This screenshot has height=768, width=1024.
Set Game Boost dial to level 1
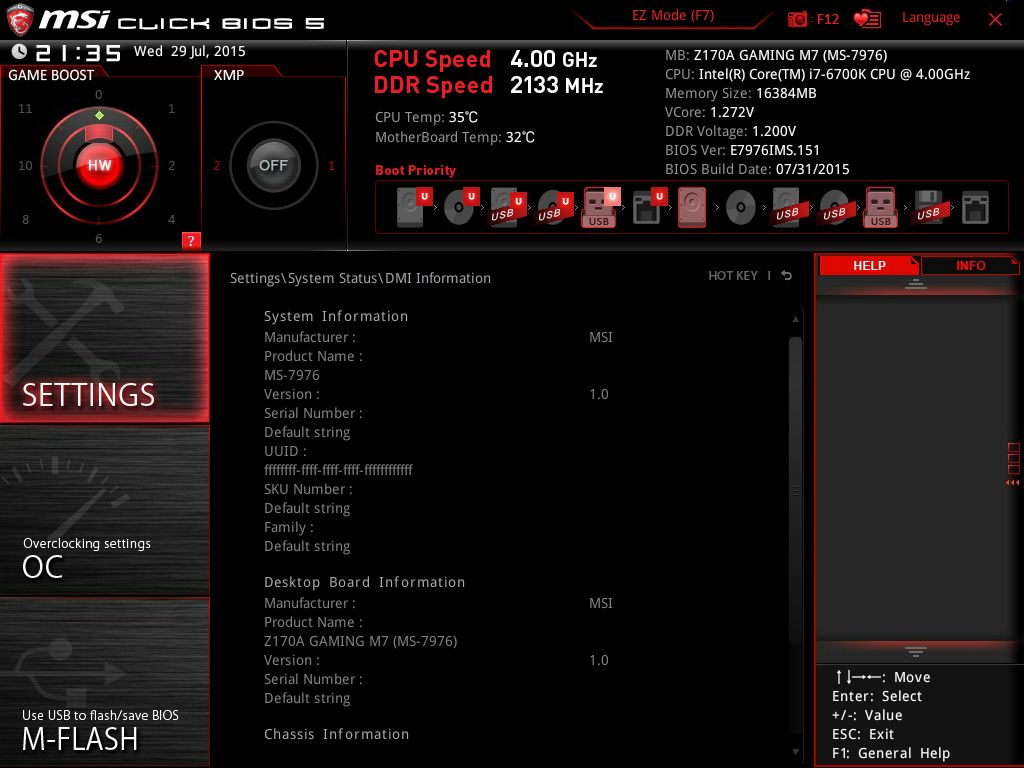[x=171, y=108]
